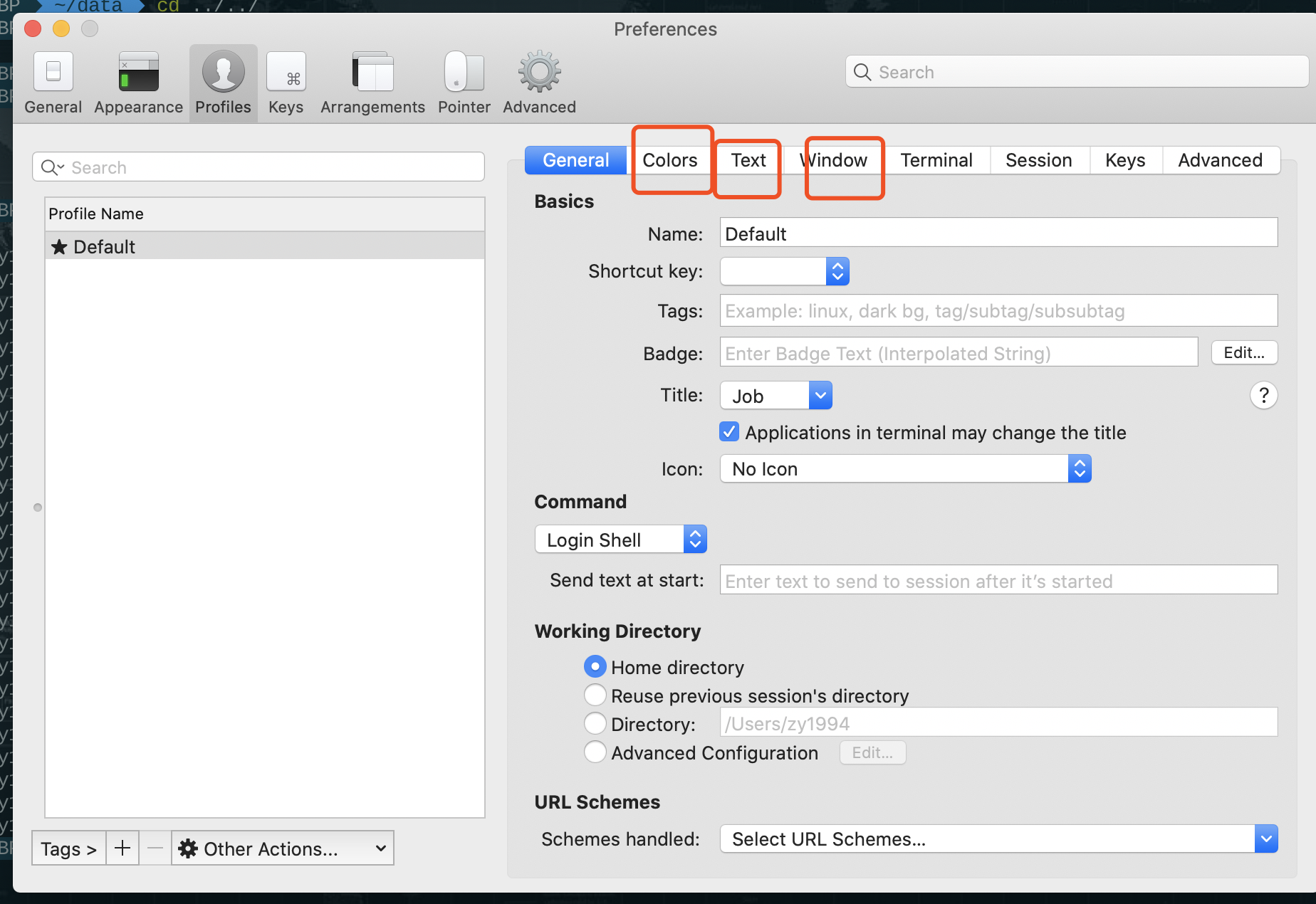
Task: Select the Directory radio button
Action: [x=595, y=723]
